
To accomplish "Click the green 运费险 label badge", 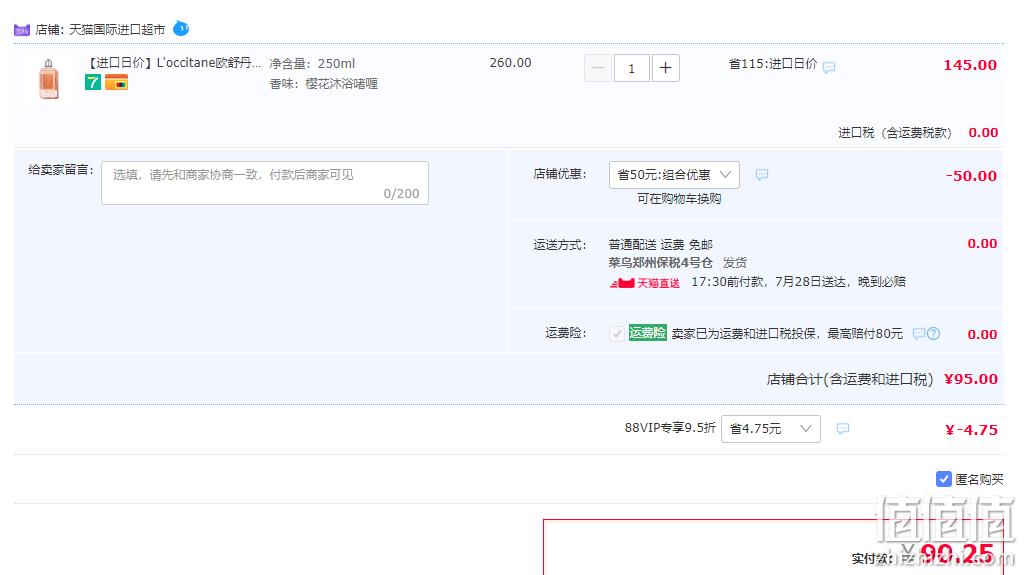I will (x=647, y=333).
